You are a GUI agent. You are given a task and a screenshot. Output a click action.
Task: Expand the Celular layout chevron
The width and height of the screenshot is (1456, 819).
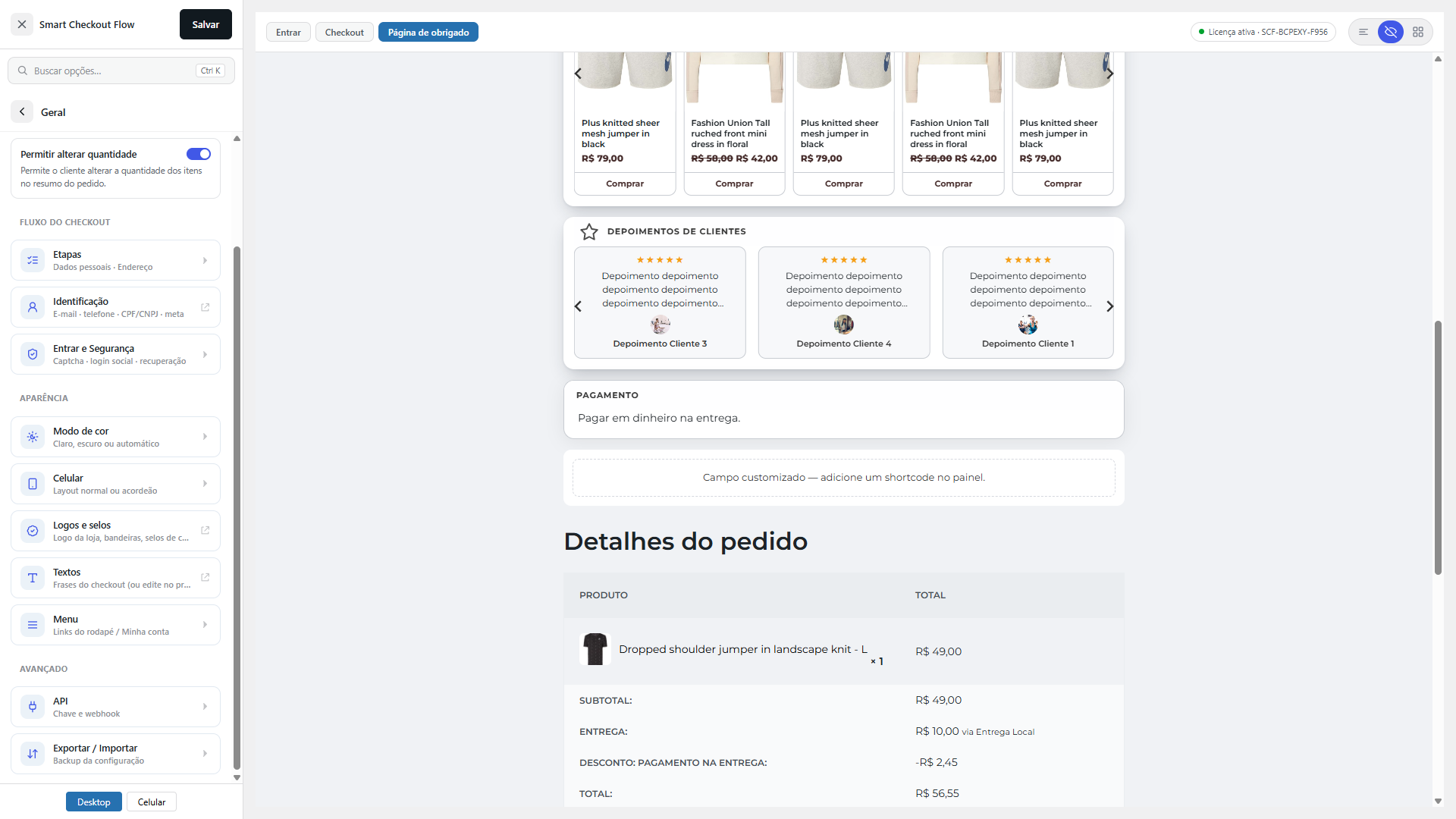205,484
